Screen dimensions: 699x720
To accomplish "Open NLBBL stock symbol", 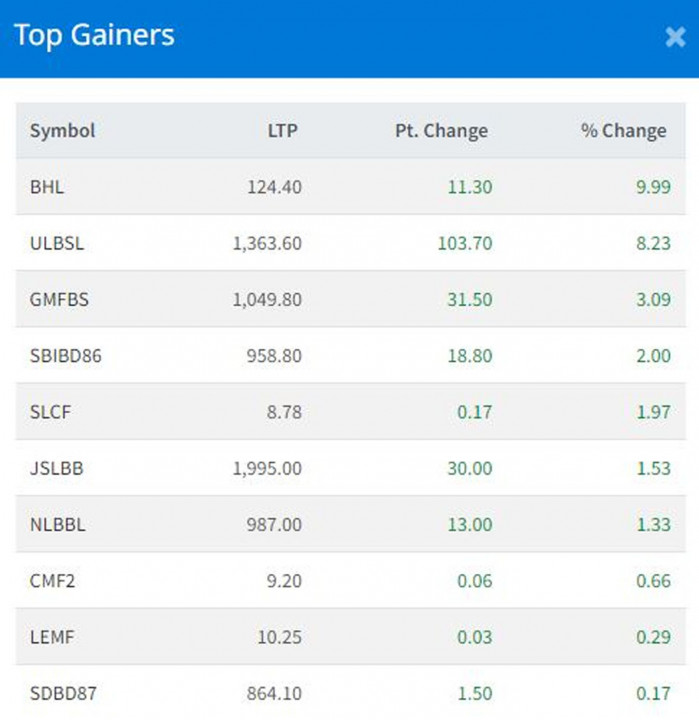I will [58, 524].
